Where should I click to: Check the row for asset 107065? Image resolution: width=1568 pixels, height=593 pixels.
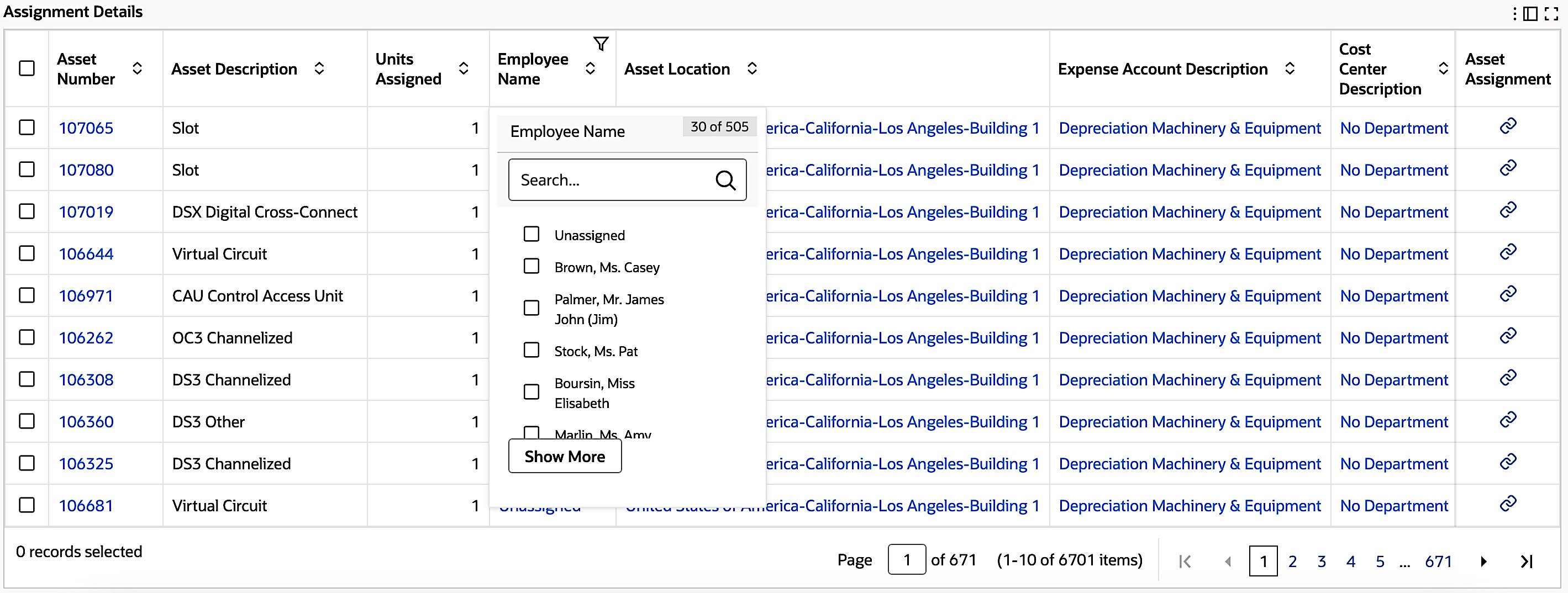pos(27,127)
